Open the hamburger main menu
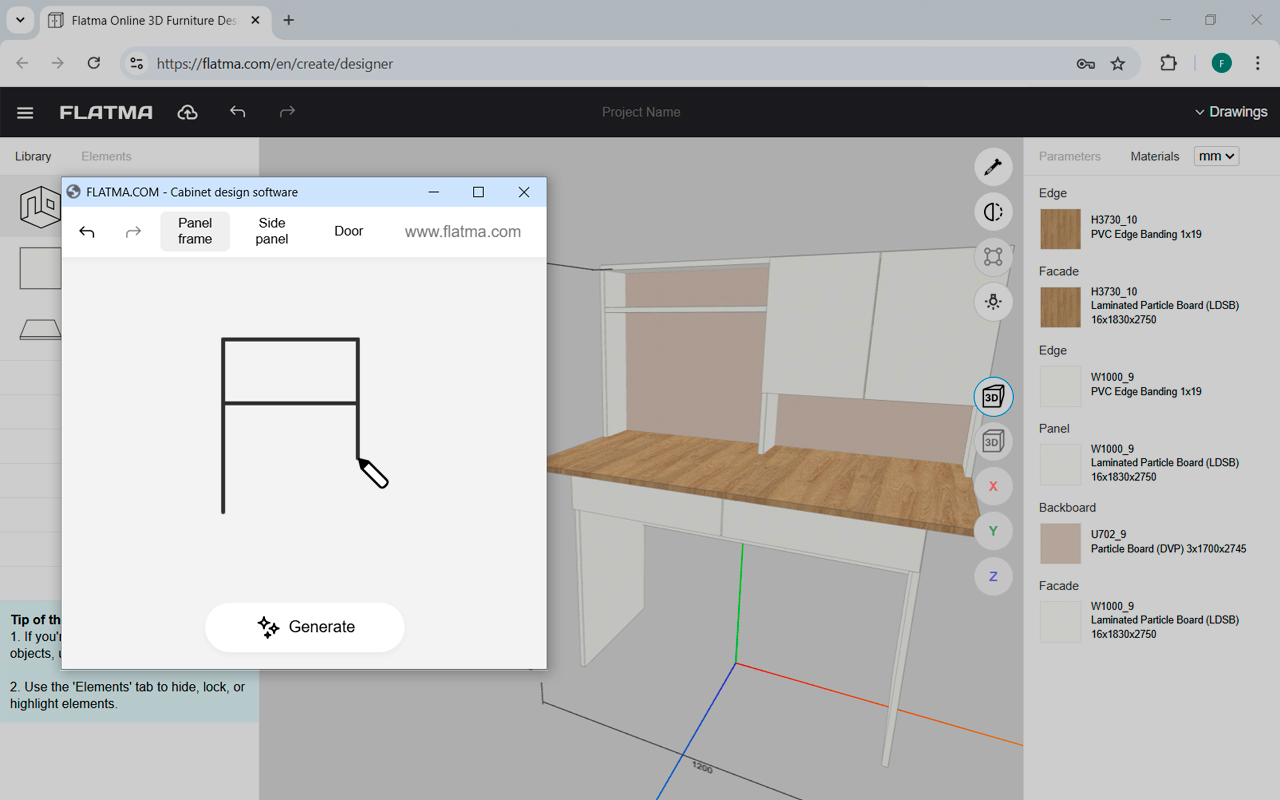This screenshot has height=800, width=1280. [x=25, y=113]
